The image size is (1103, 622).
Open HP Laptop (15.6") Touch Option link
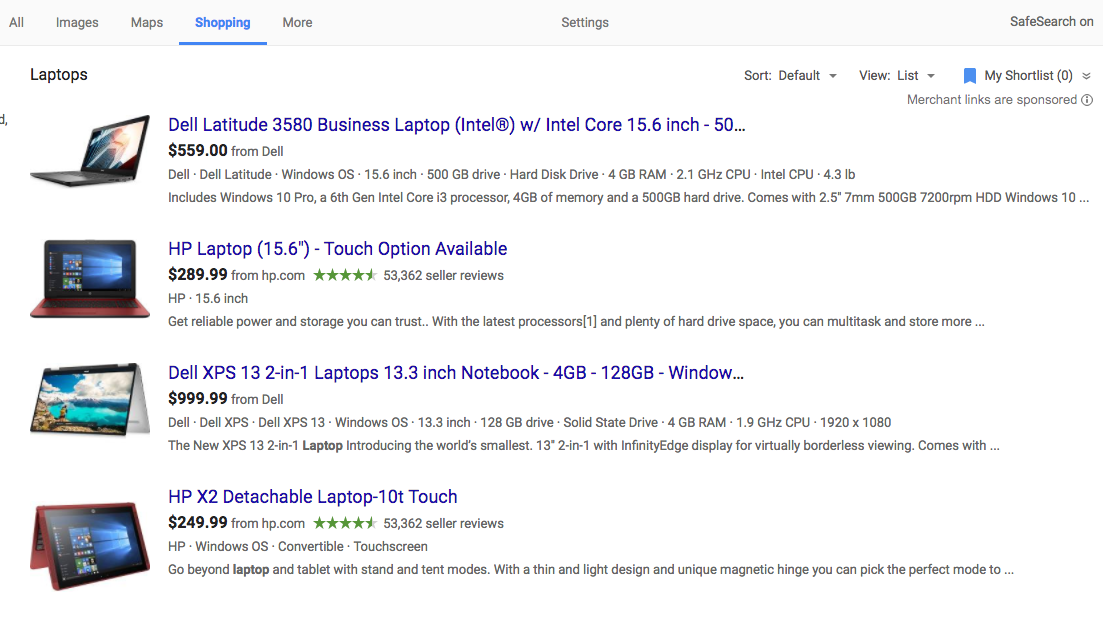click(338, 249)
